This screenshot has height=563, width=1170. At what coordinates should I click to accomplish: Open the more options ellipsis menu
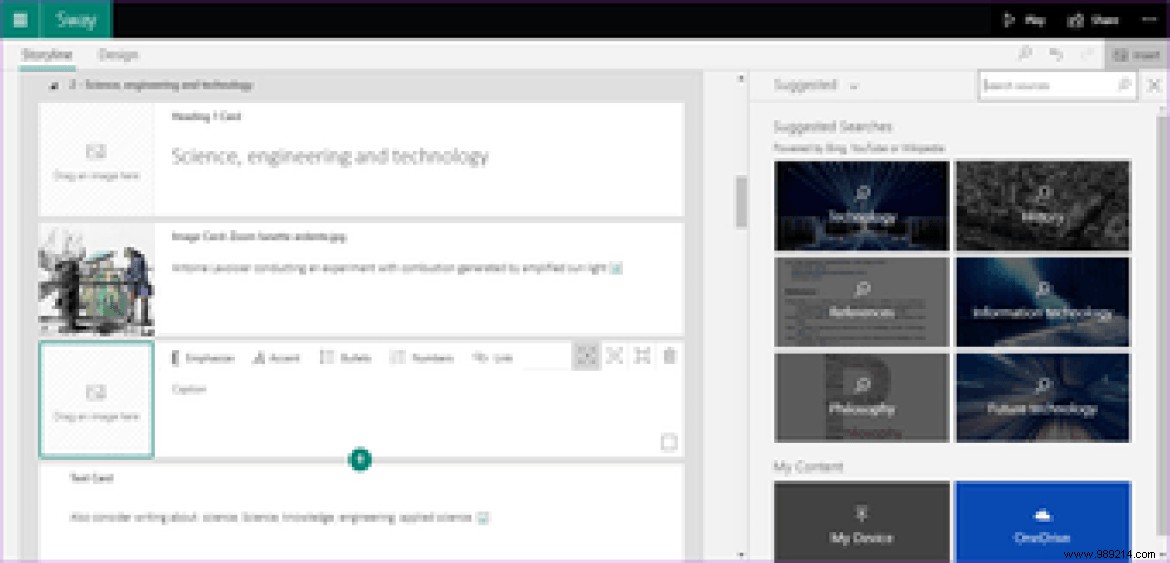tap(1149, 21)
